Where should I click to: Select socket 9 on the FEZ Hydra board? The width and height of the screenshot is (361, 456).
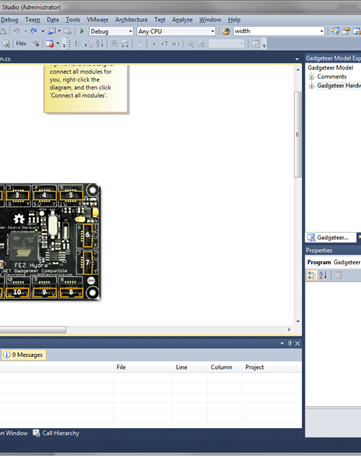44,292
